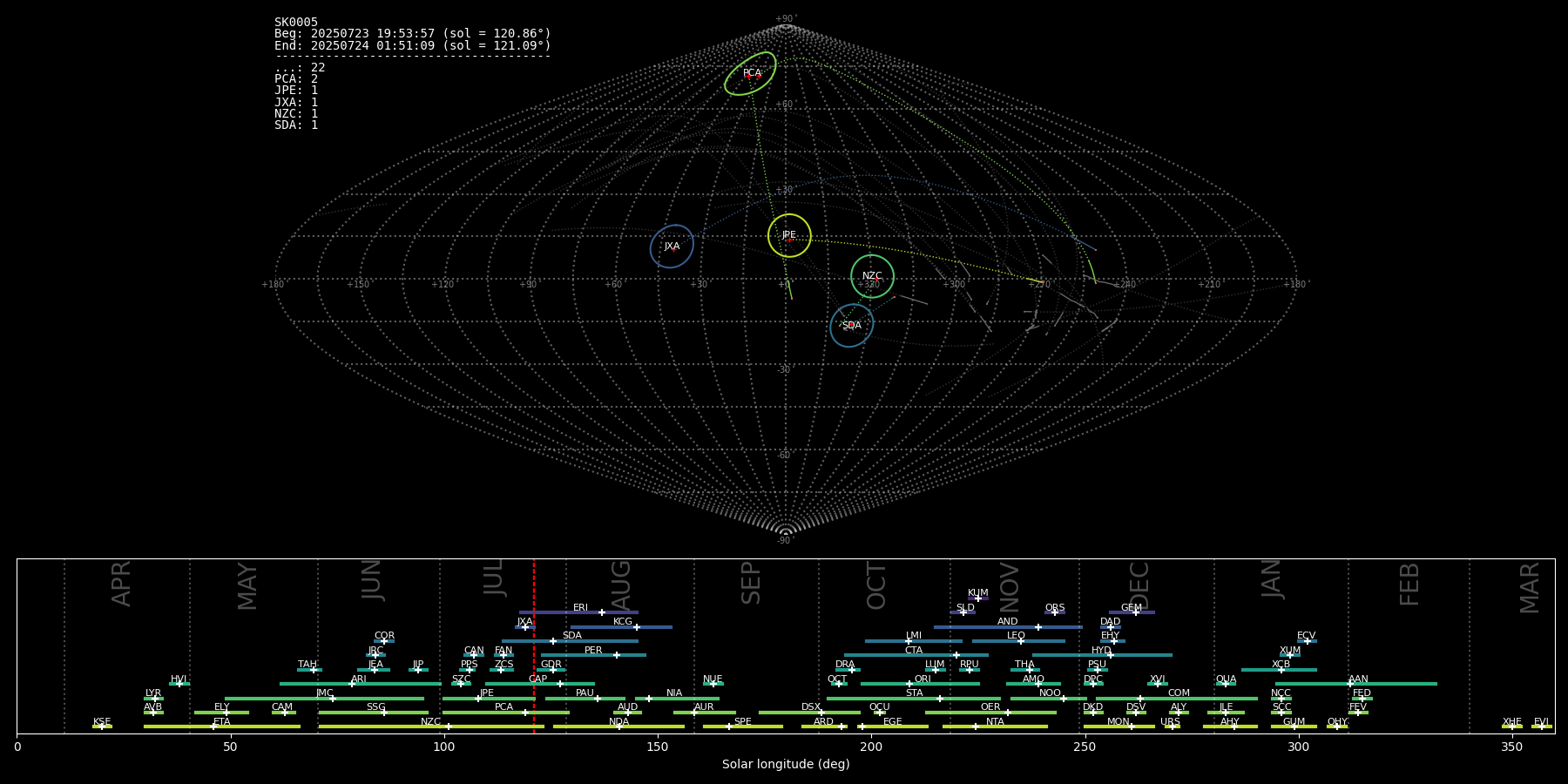This screenshot has width=1568, height=784.
Task: Select the DEC month label in timeline
Action: pyautogui.click(x=1139, y=586)
